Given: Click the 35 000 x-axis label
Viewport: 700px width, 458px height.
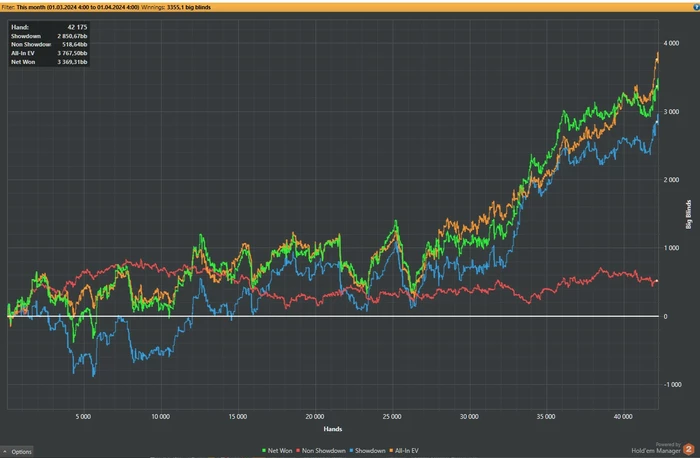Looking at the screenshot, I should tap(546, 416).
